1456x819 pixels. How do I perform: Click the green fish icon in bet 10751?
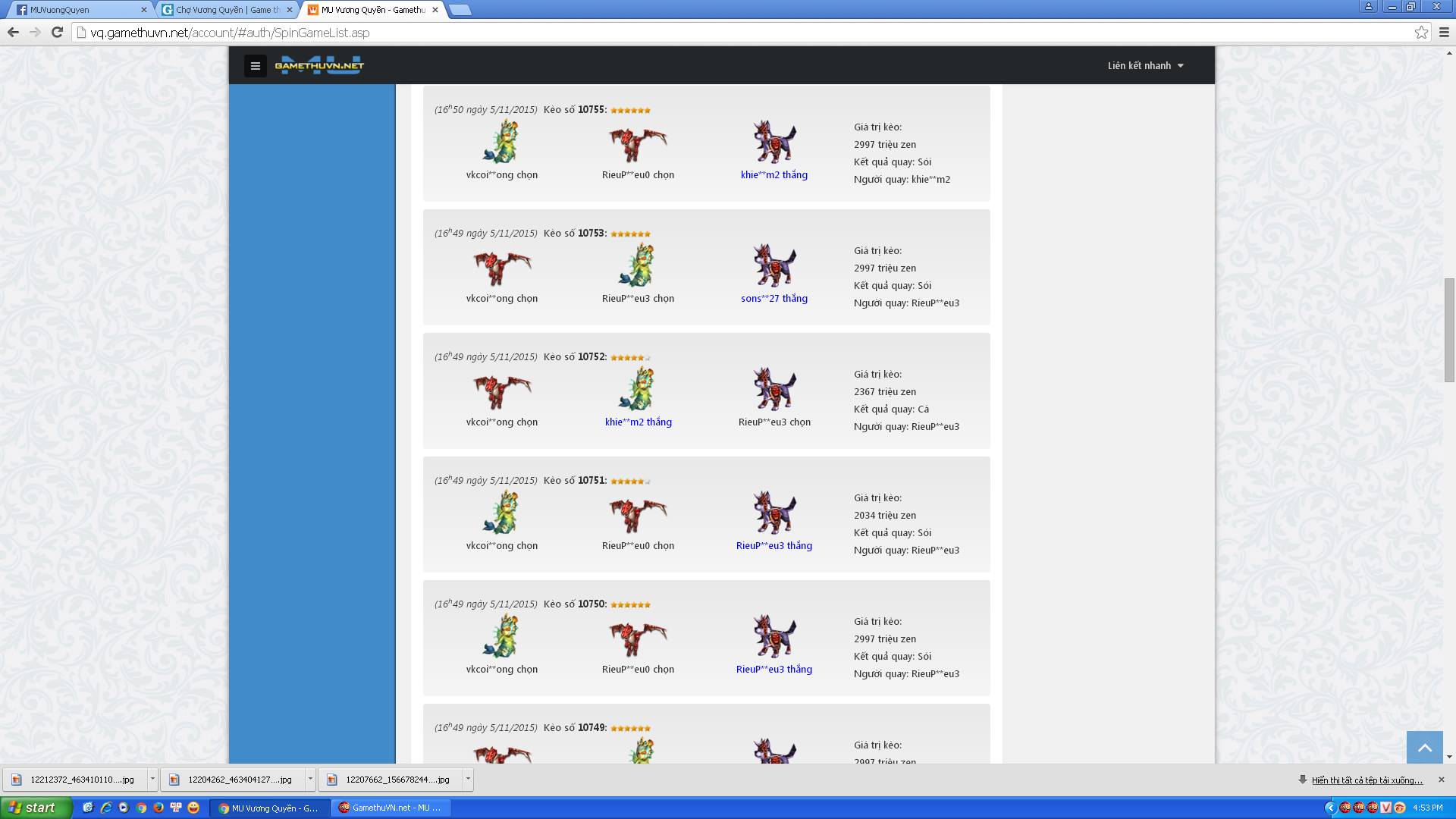coord(501,512)
